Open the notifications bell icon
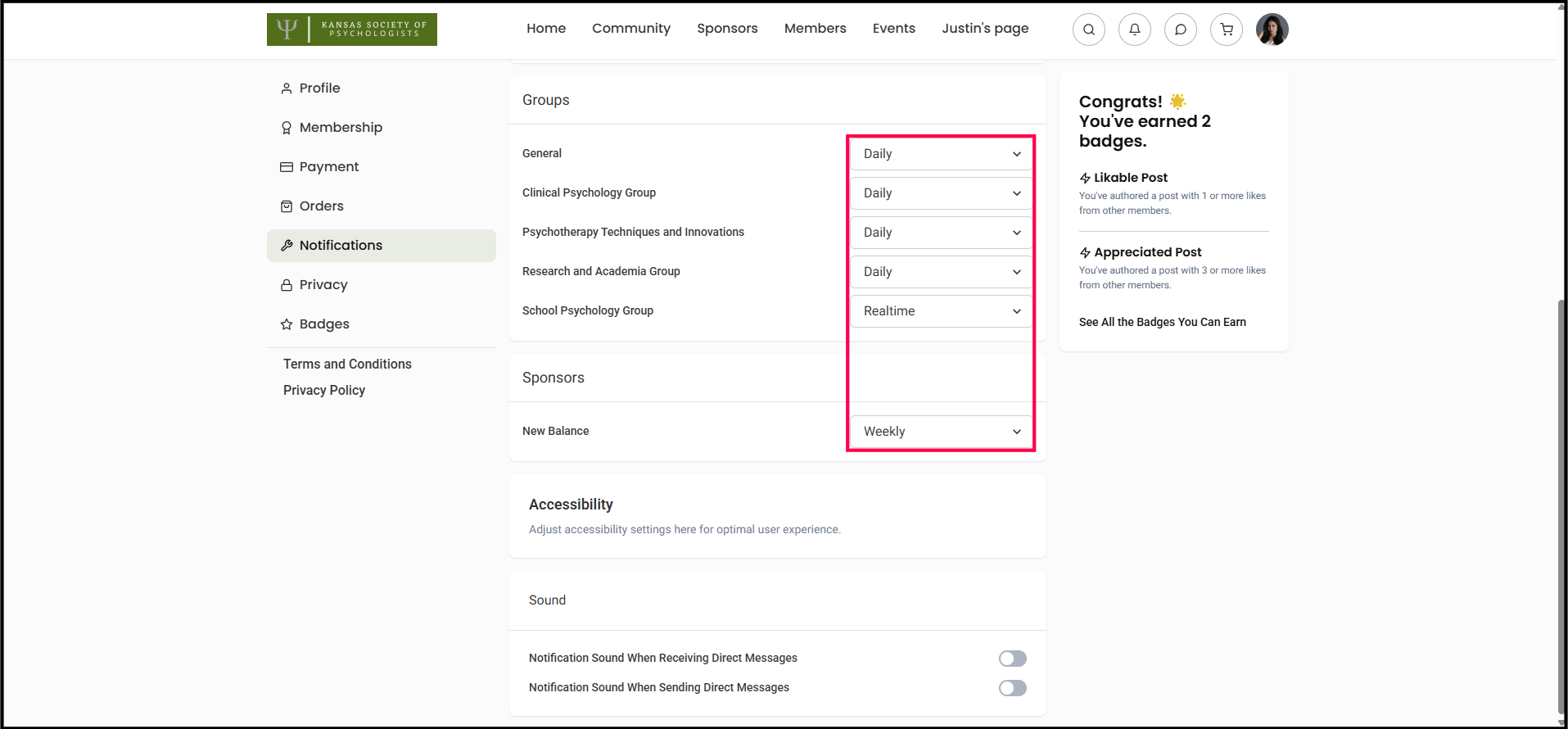1568x729 pixels. [1134, 29]
